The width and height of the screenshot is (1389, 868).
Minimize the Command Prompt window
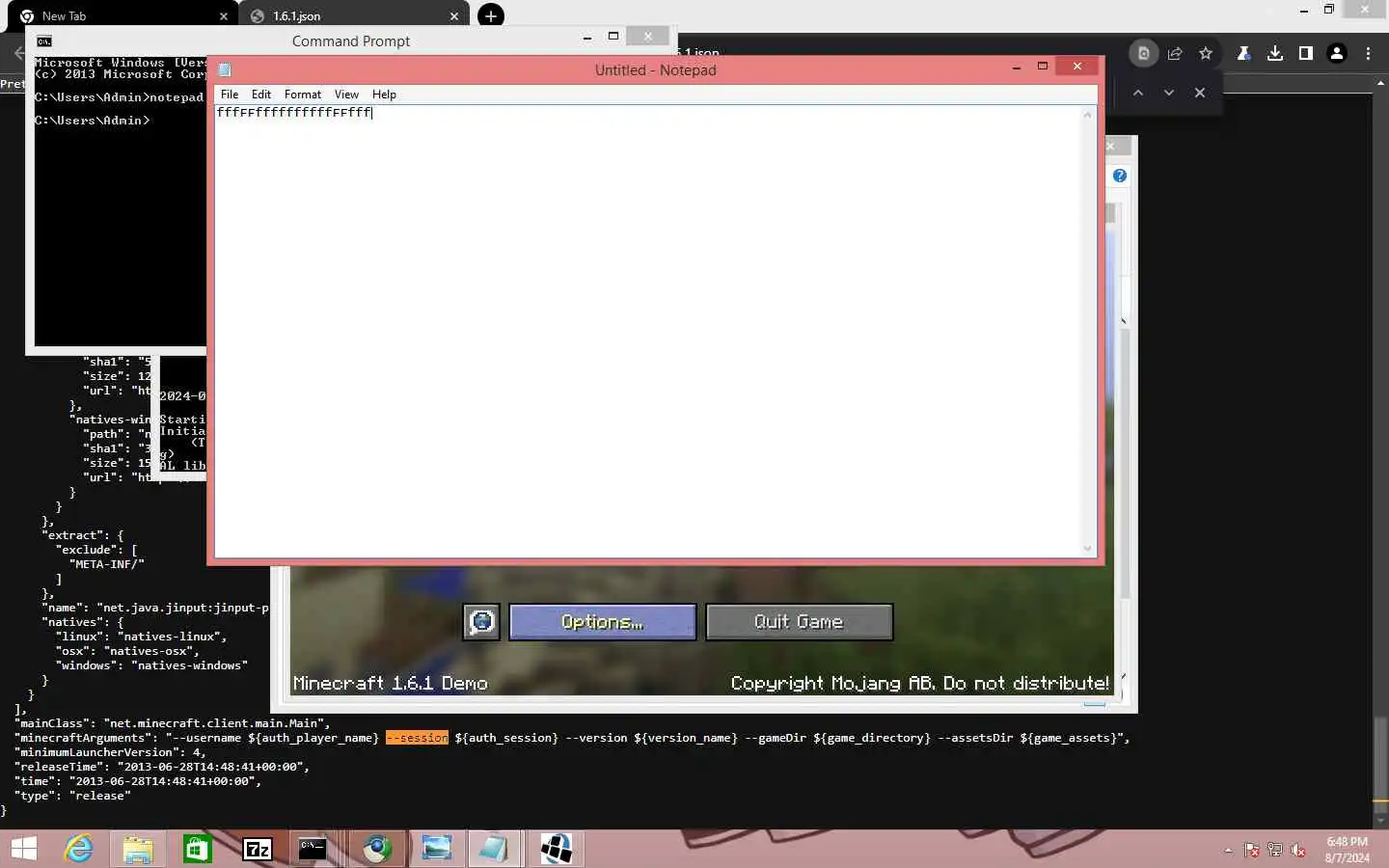coord(586,38)
